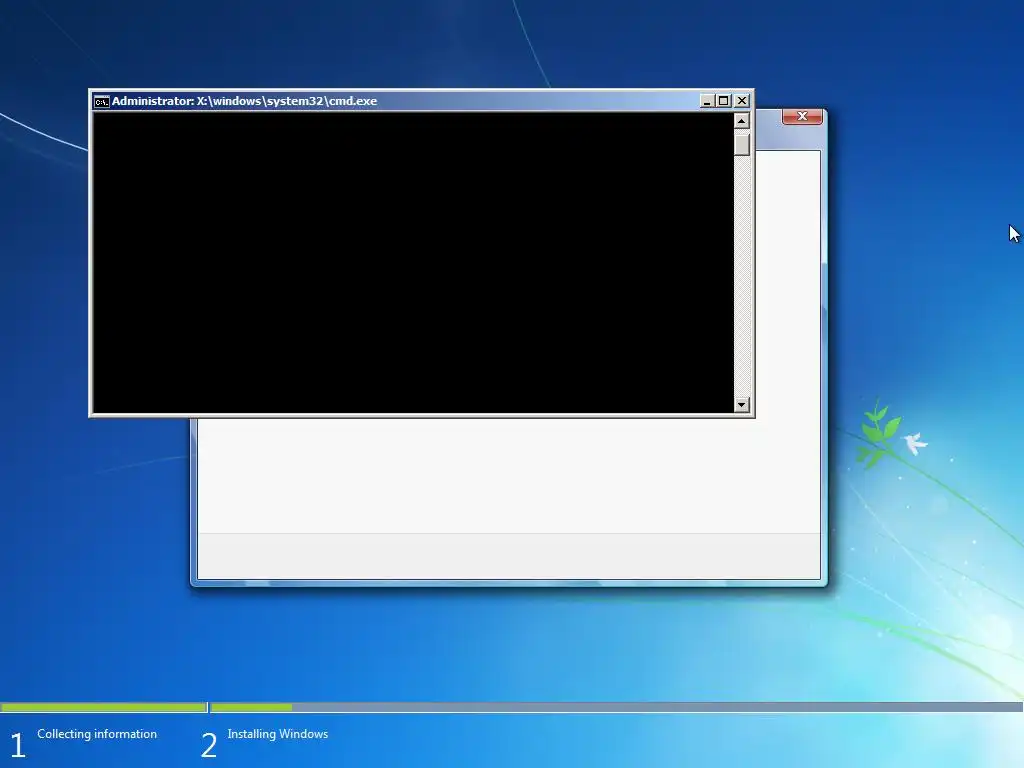Click the Installing Windows progress bar

pyautogui.click(x=616, y=707)
